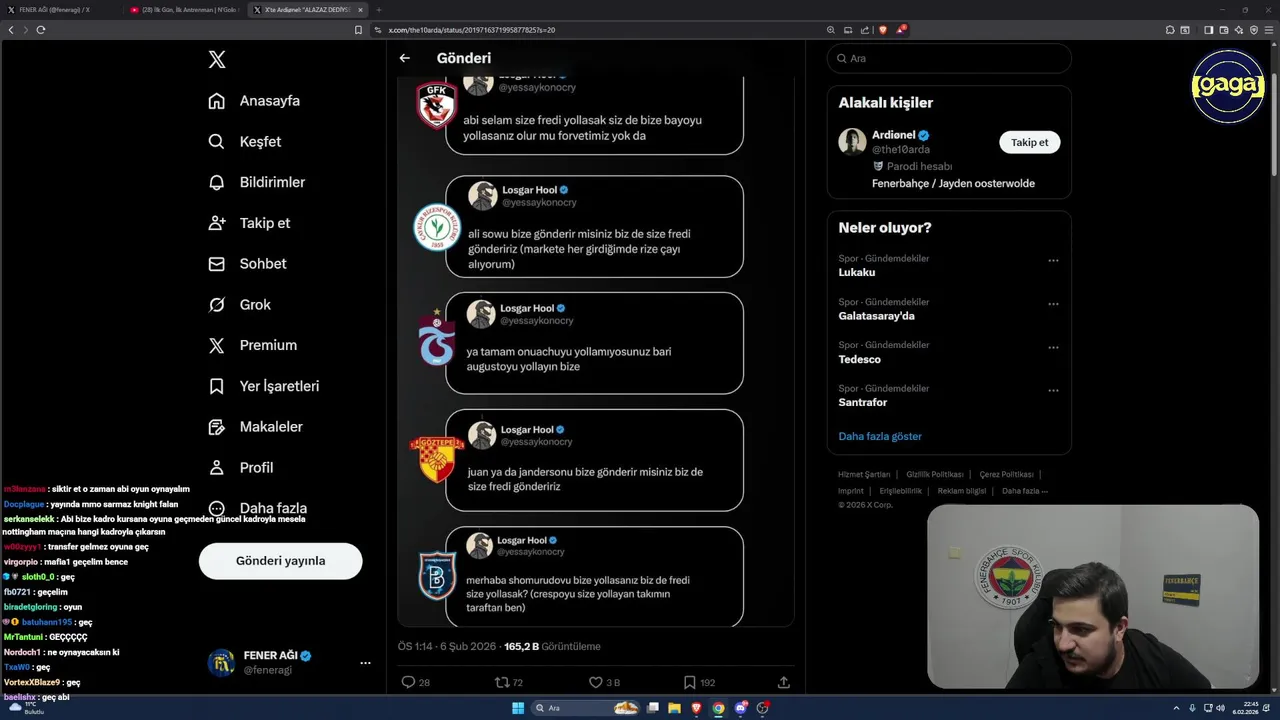The width and height of the screenshot is (1280, 720).
Task: Open options dots for Santrafor trend
Action: [x=1053, y=390]
